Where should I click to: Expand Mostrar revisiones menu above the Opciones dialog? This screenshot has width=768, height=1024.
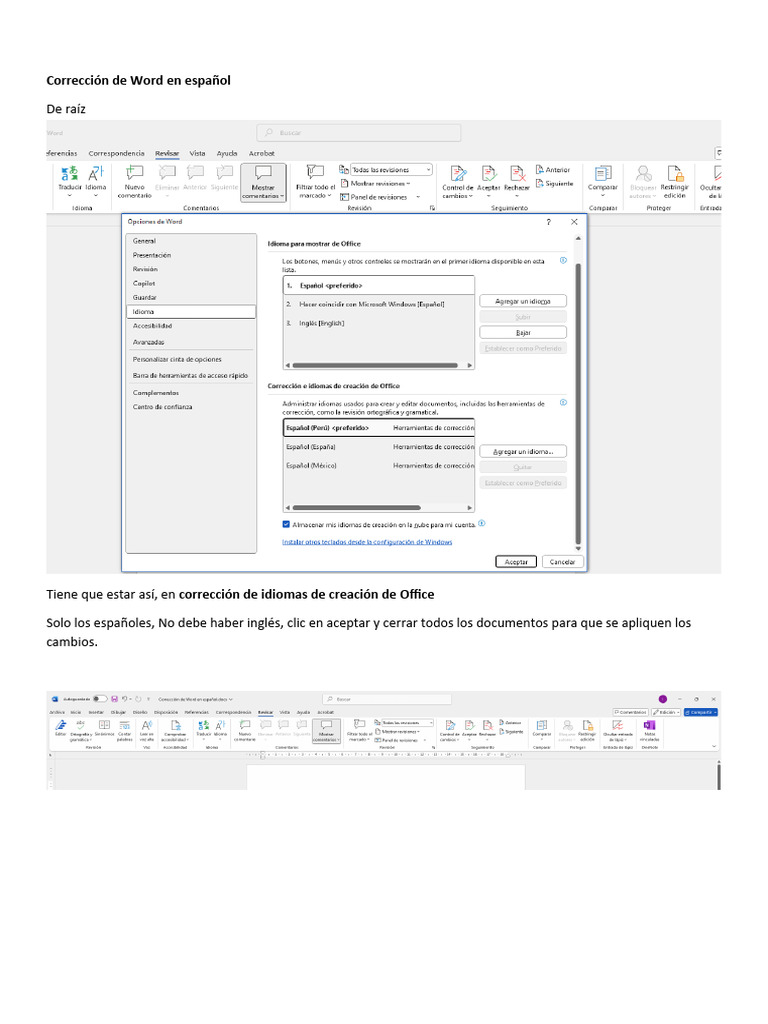tap(376, 184)
